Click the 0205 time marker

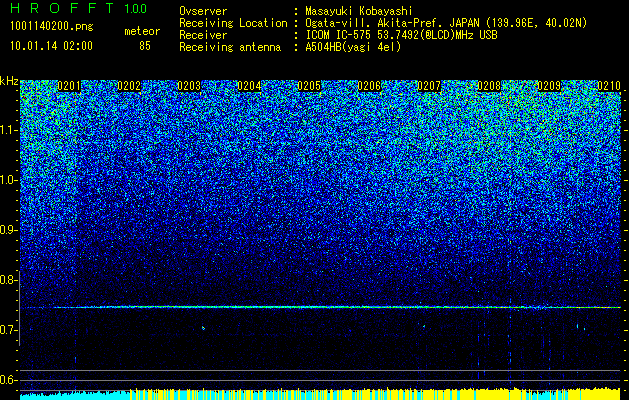[x=309, y=86]
